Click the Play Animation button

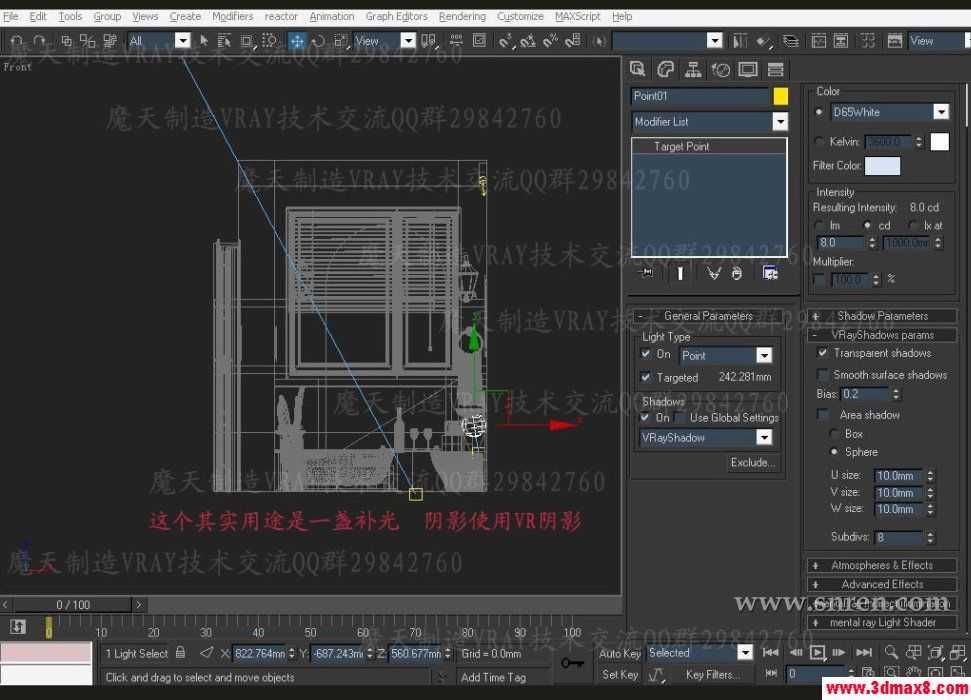(817, 652)
